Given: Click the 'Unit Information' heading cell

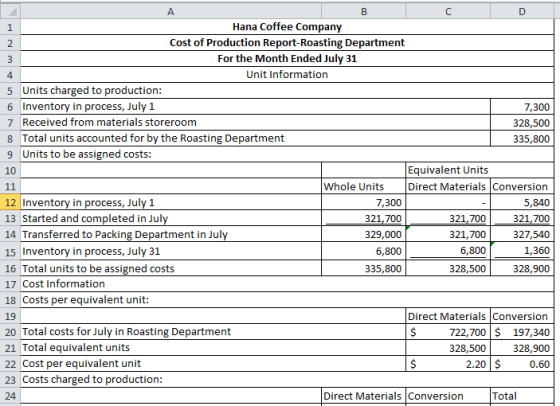Looking at the screenshot, I should [x=287, y=74].
